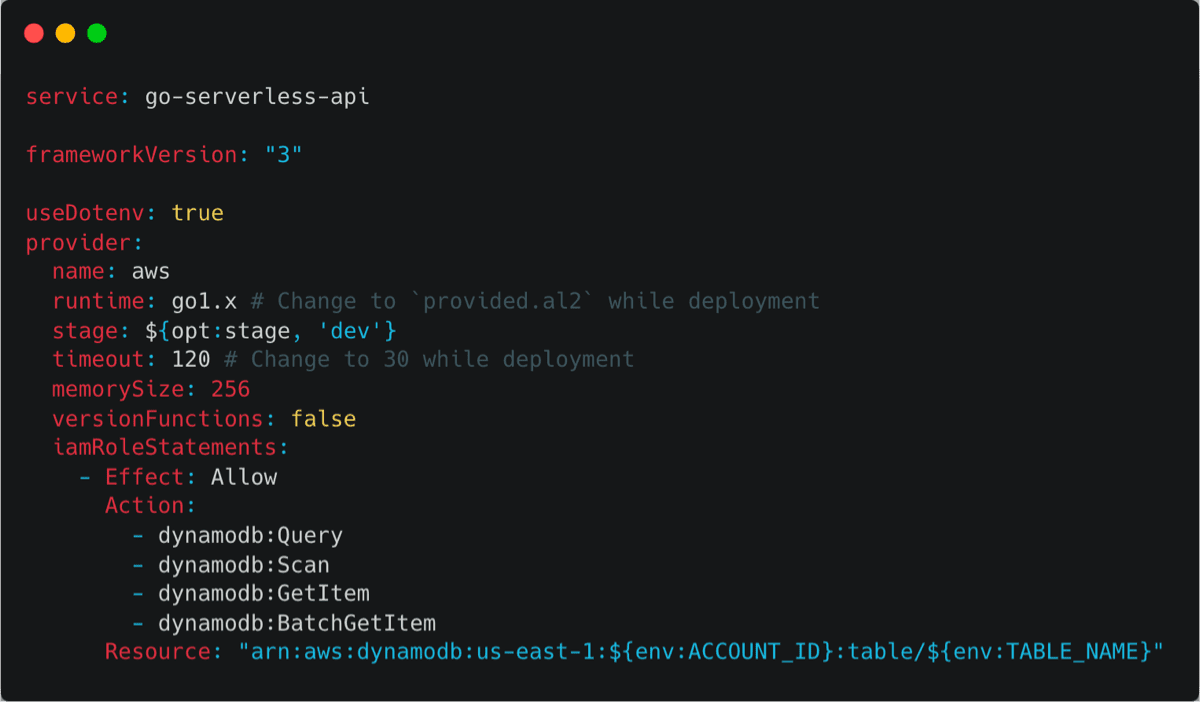The width and height of the screenshot is (1200, 702).
Task: Click the comment mentioning provided.al2
Action: 548,301
